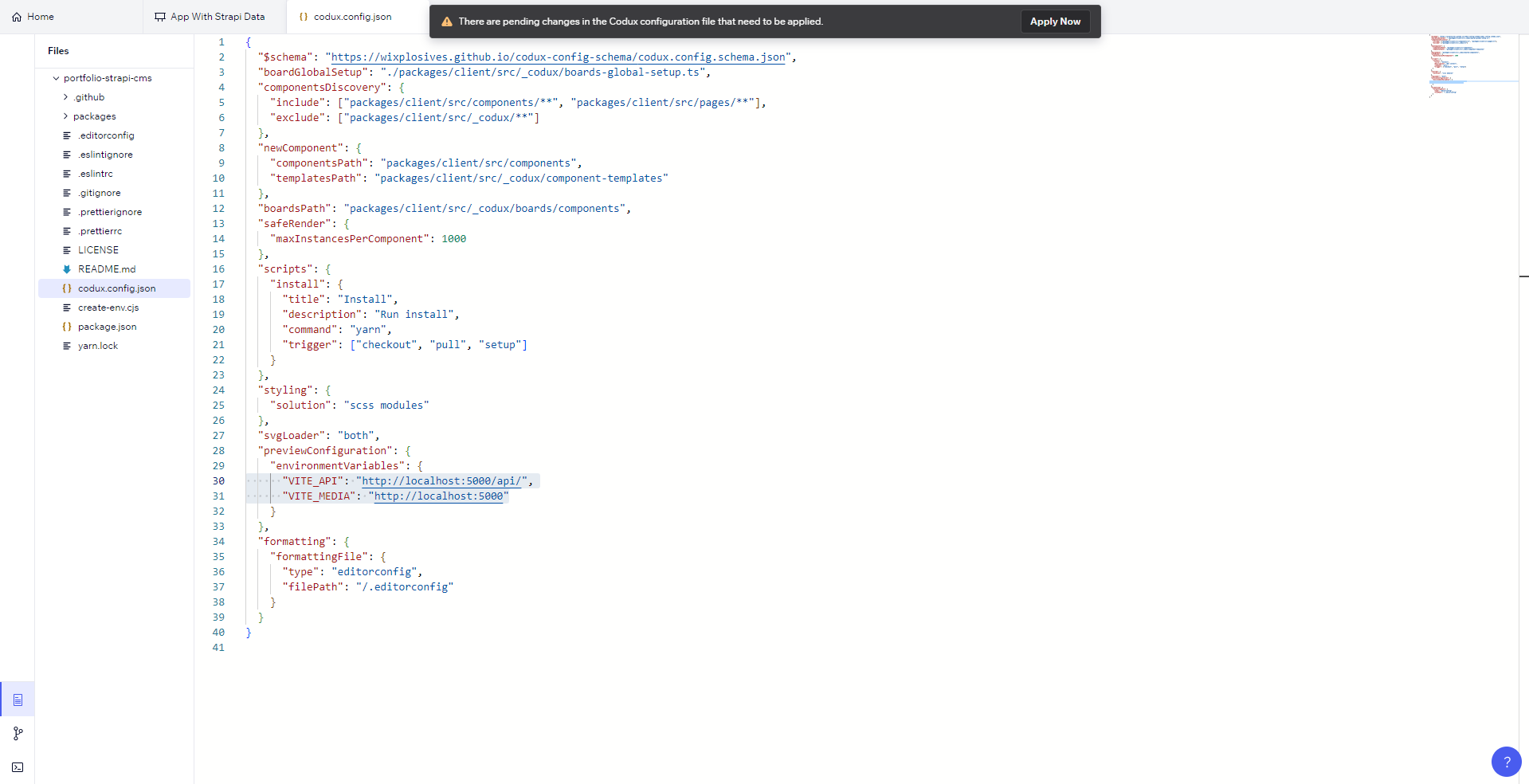Click the "boardsPath" key on line 12
The image size is (1529, 784).
tap(295, 209)
